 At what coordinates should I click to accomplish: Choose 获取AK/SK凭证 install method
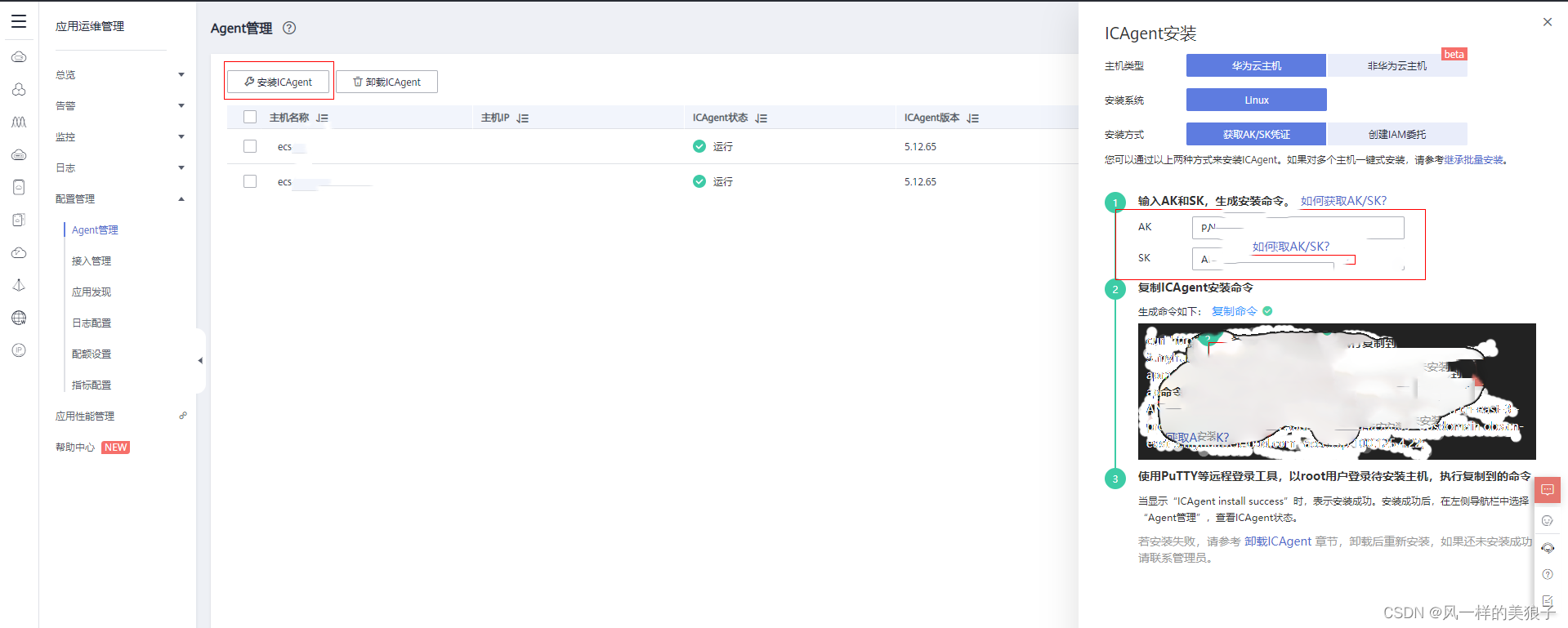(1256, 134)
